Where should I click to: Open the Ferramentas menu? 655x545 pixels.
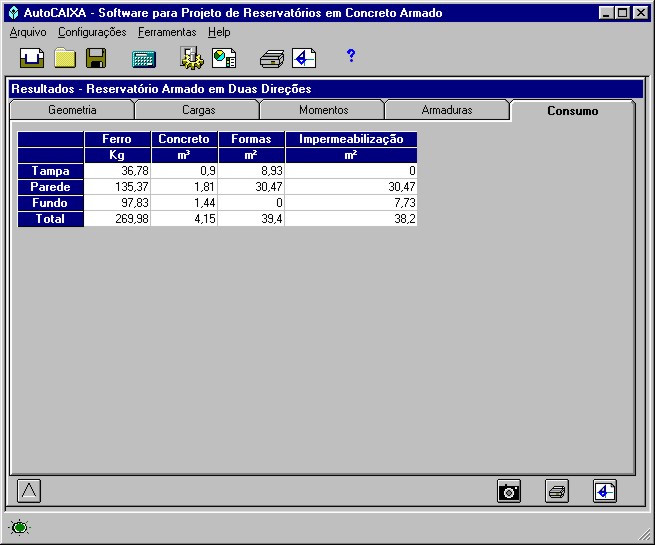(167, 32)
